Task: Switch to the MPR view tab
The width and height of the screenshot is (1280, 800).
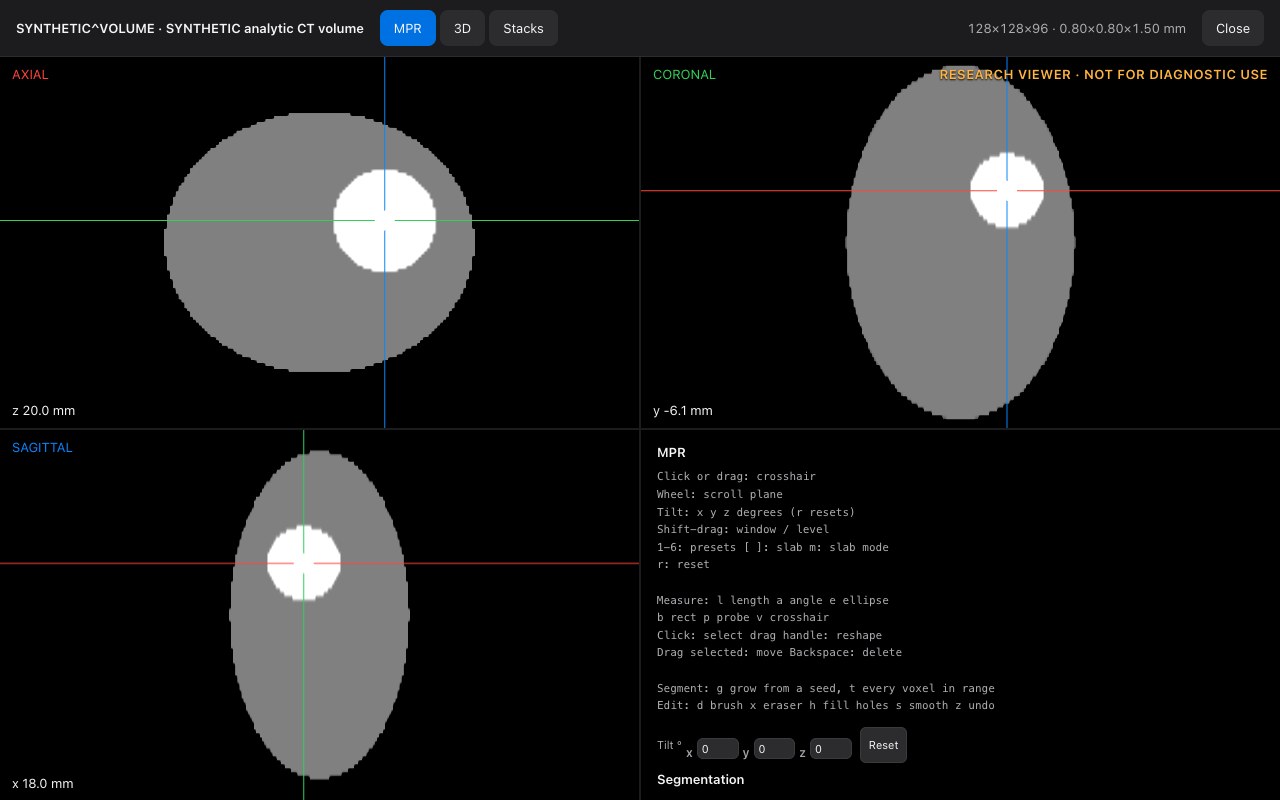Action: coord(408,28)
